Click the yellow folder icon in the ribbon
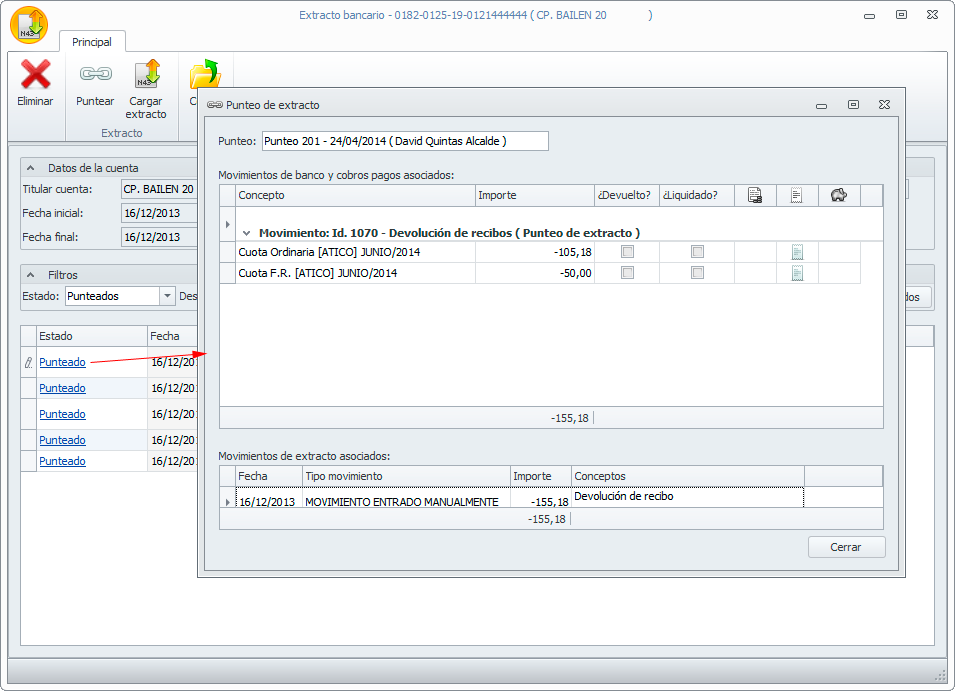This screenshot has height=691, width=955. click(203, 75)
